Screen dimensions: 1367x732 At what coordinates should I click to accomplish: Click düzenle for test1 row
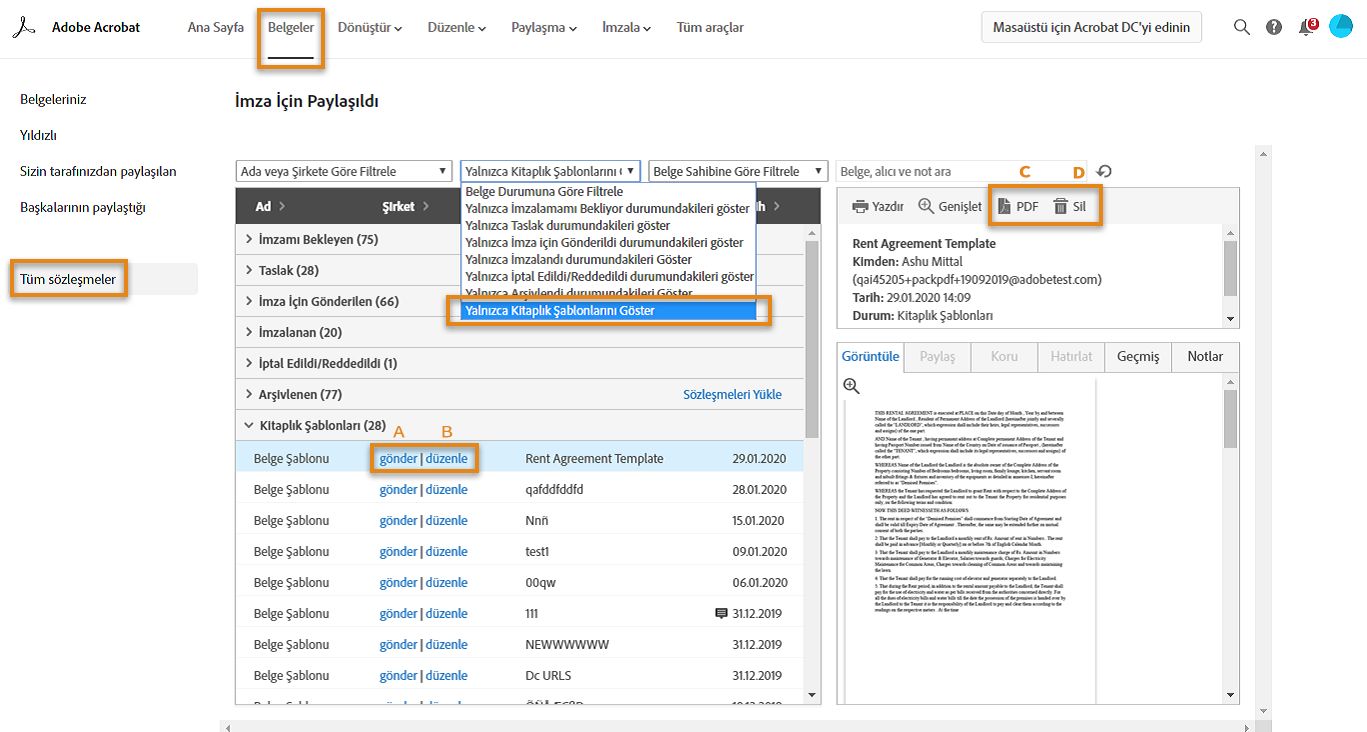pos(447,552)
